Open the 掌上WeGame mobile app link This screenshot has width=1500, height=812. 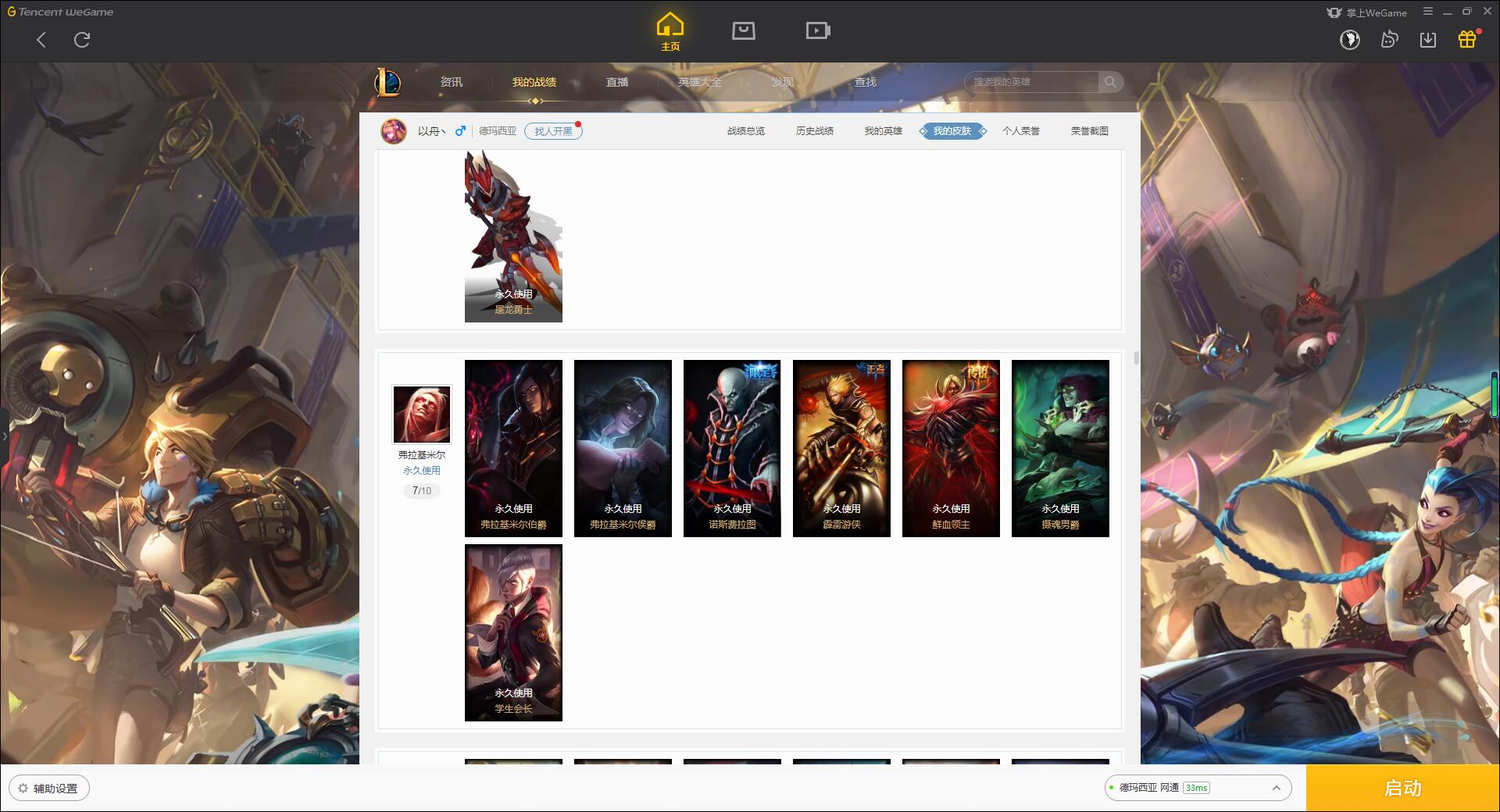coord(1367,12)
